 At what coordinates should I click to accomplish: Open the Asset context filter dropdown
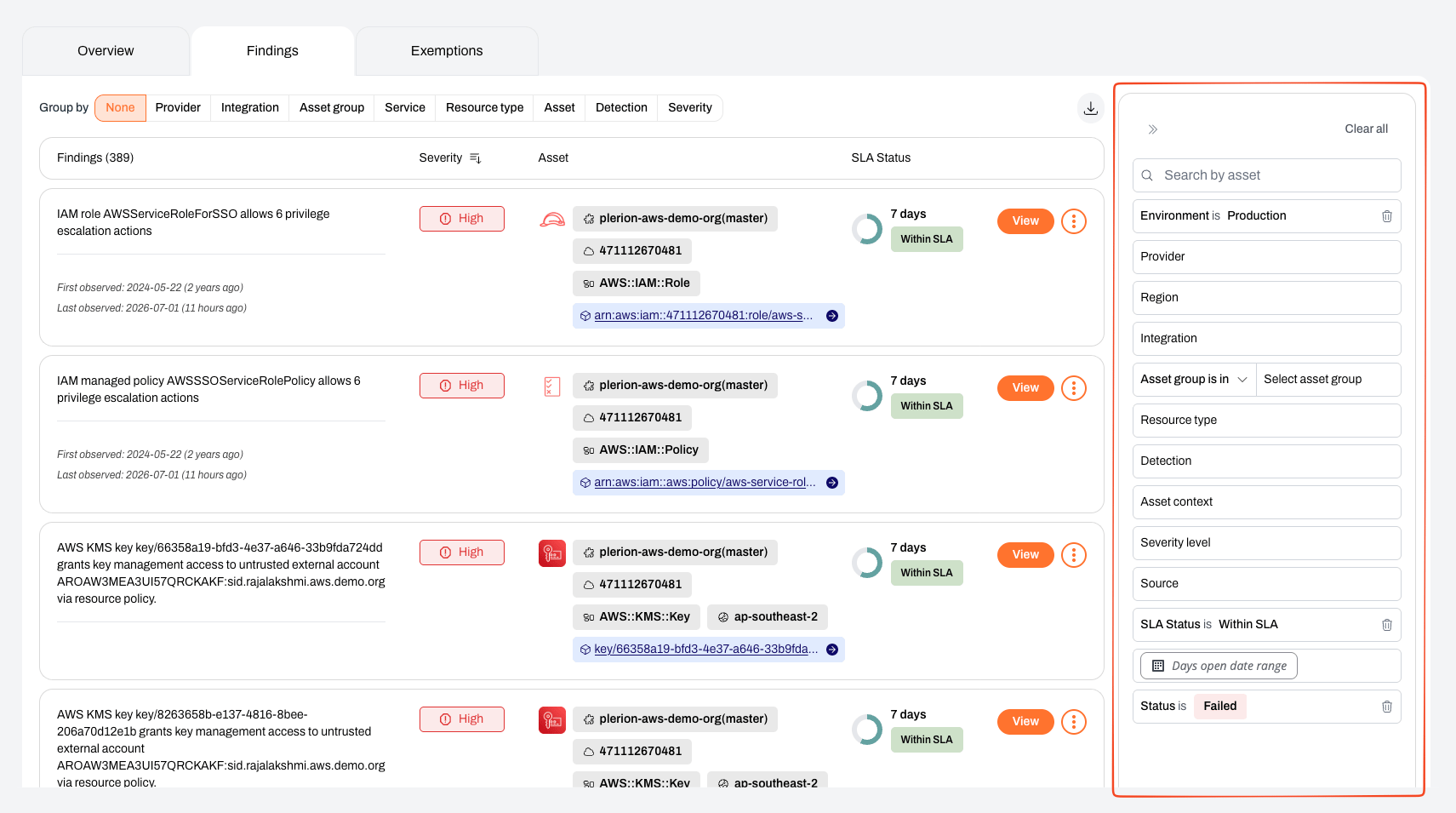coord(1266,502)
